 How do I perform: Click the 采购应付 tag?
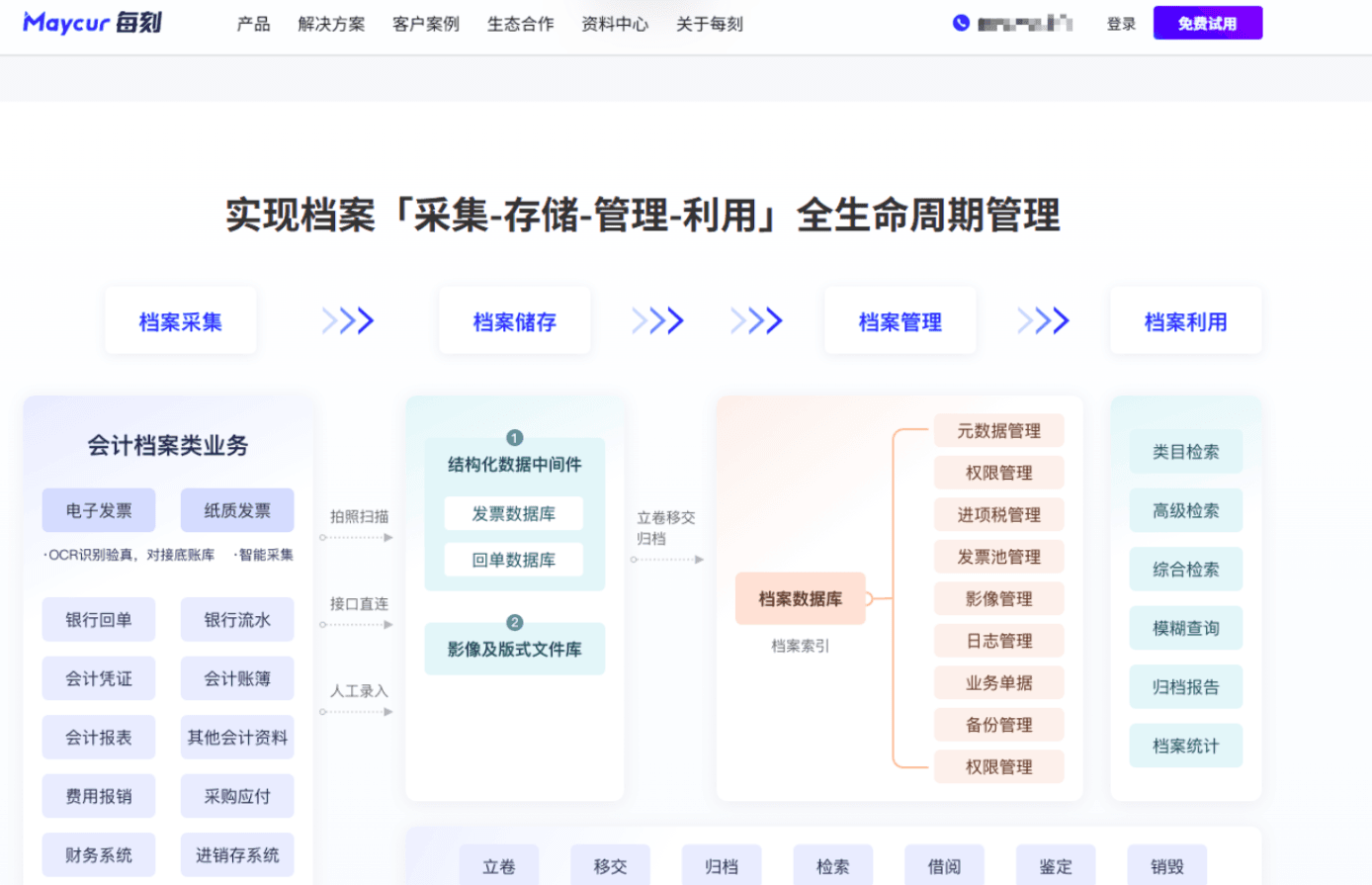point(237,796)
